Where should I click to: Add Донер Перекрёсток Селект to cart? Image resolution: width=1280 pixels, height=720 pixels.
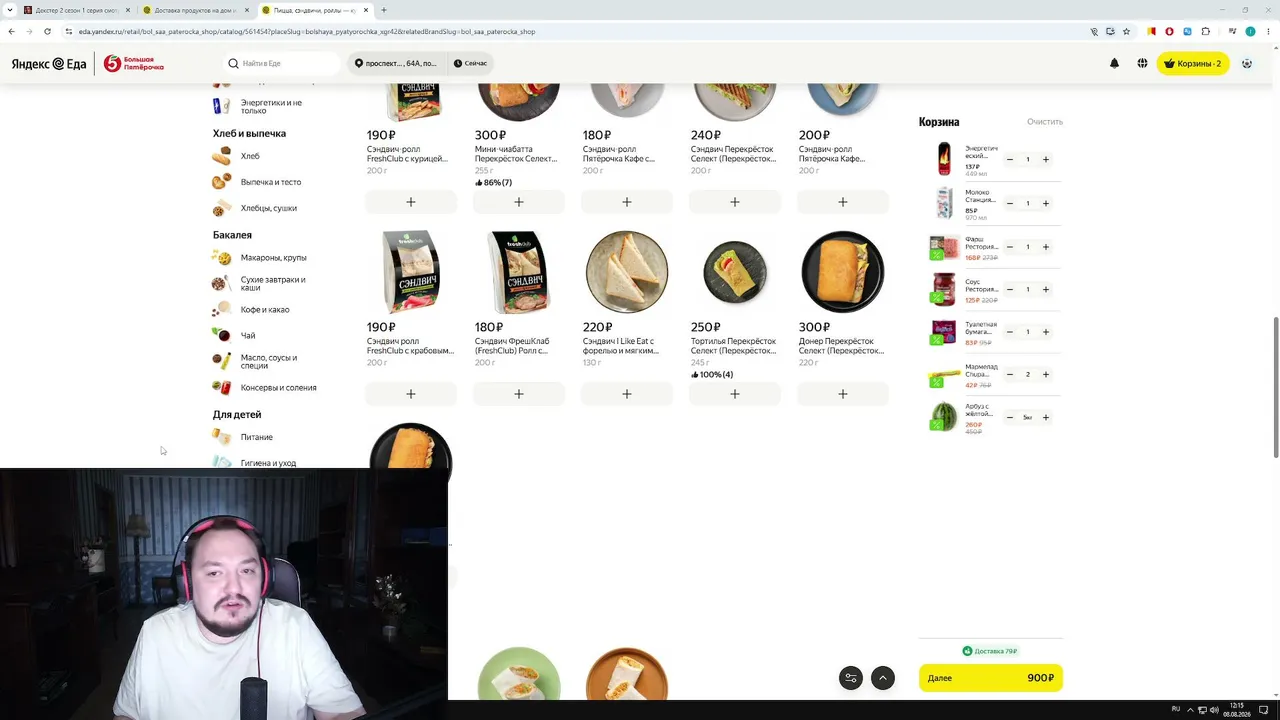coord(843,394)
